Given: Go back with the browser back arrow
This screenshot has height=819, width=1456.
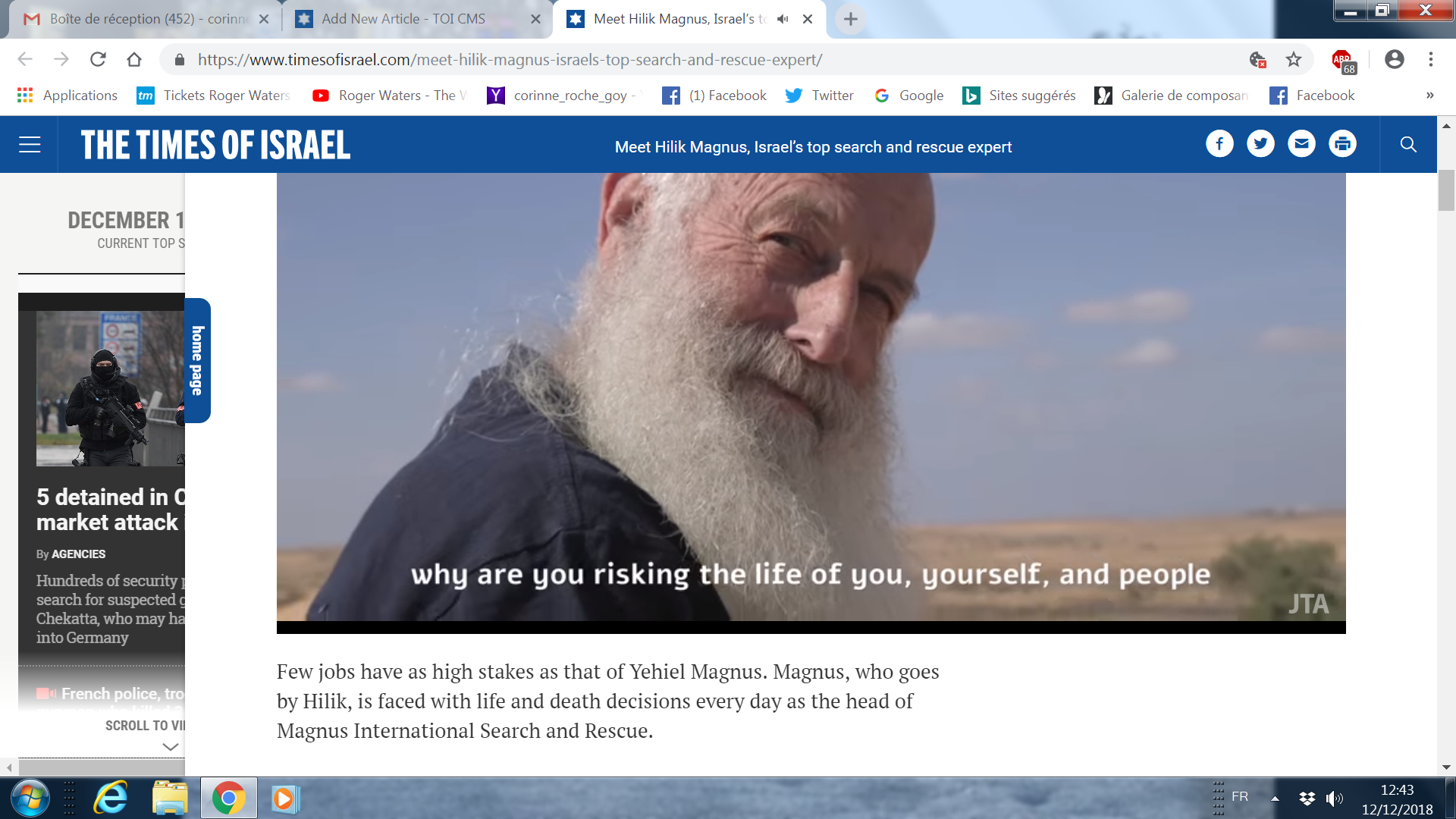Looking at the screenshot, I should click(25, 59).
